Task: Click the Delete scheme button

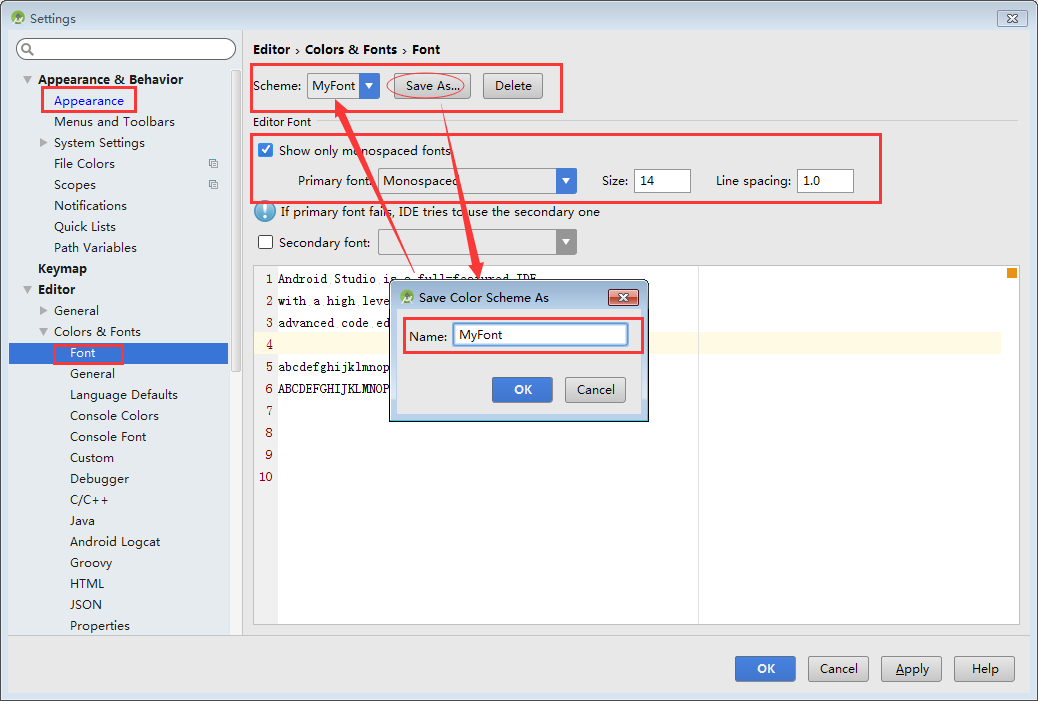Action: click(x=512, y=86)
